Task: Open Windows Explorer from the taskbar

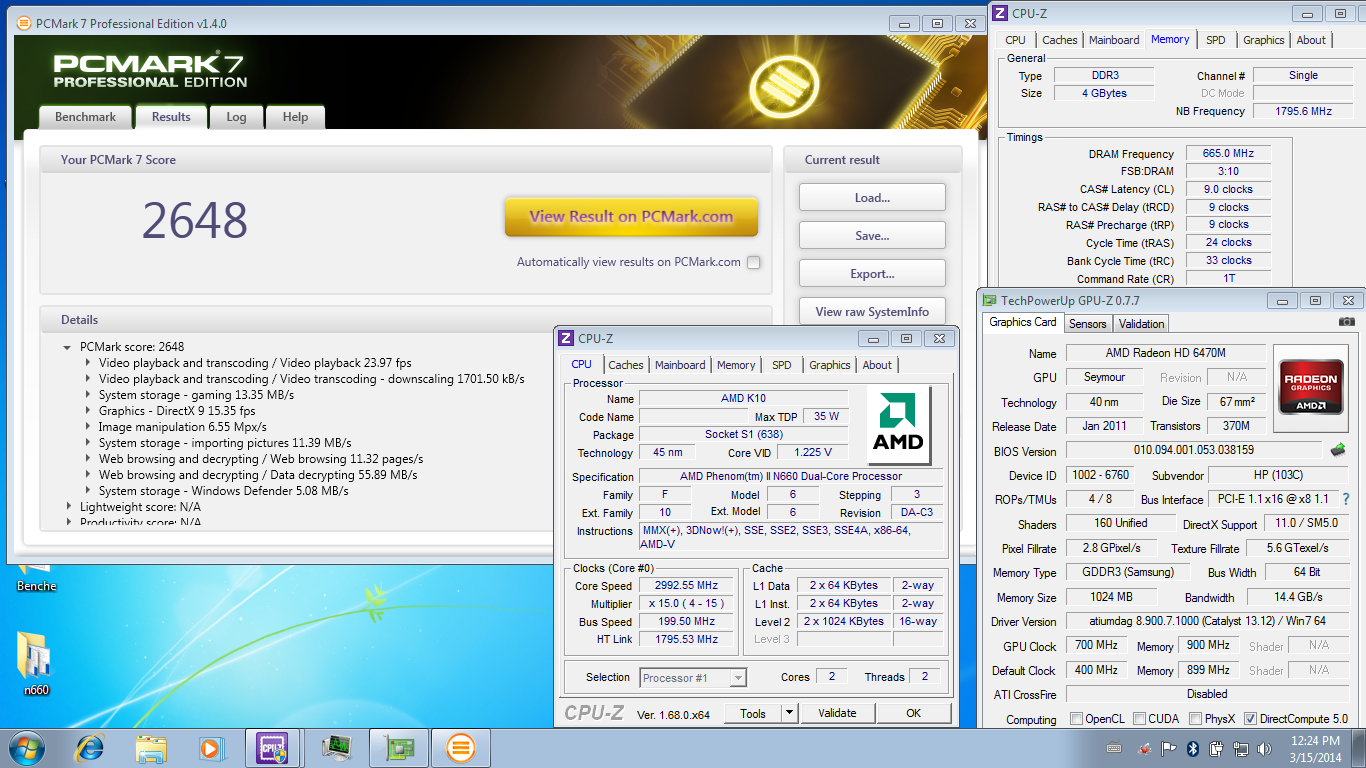Action: click(151, 747)
